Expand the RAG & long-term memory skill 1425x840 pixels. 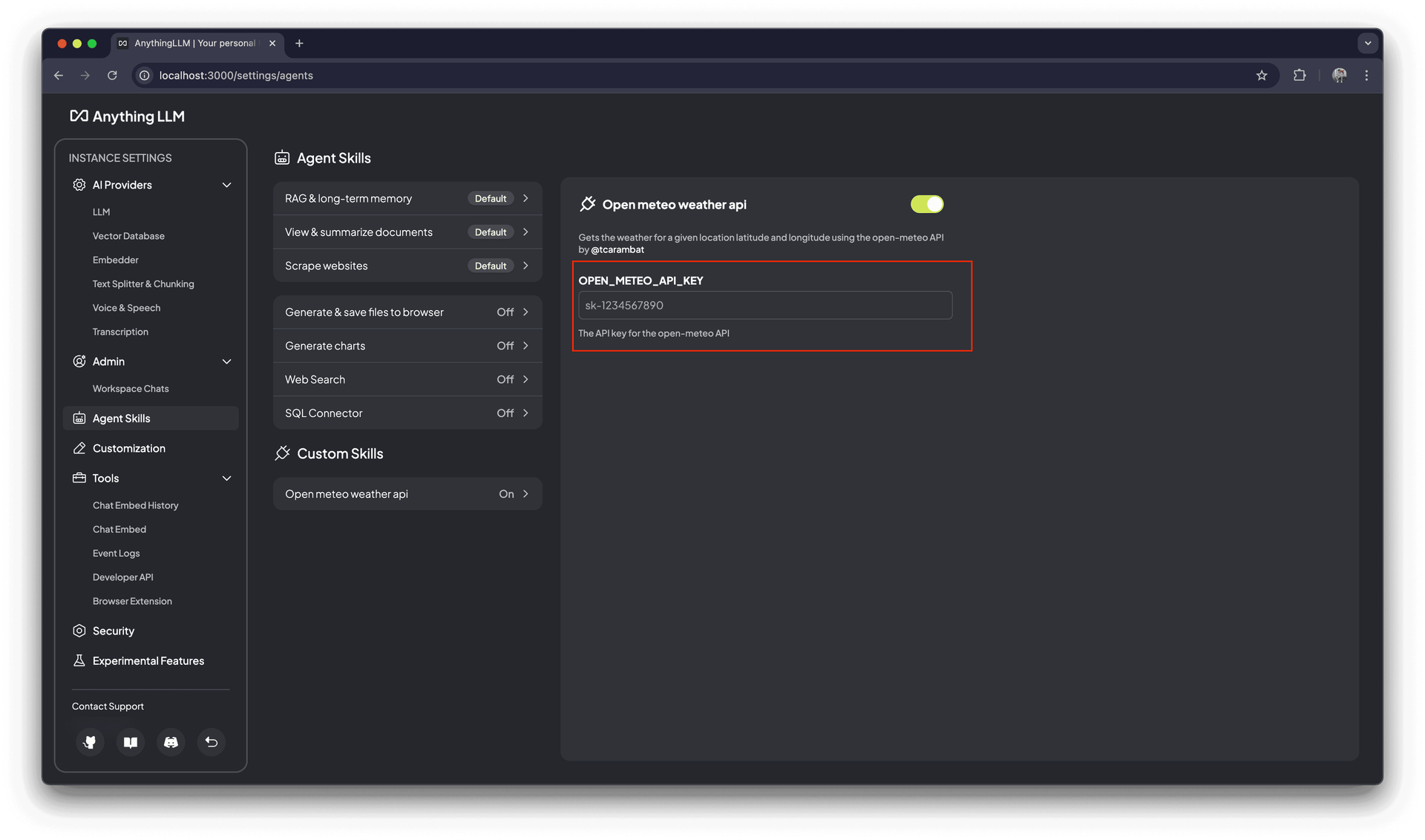pyautogui.click(x=407, y=198)
